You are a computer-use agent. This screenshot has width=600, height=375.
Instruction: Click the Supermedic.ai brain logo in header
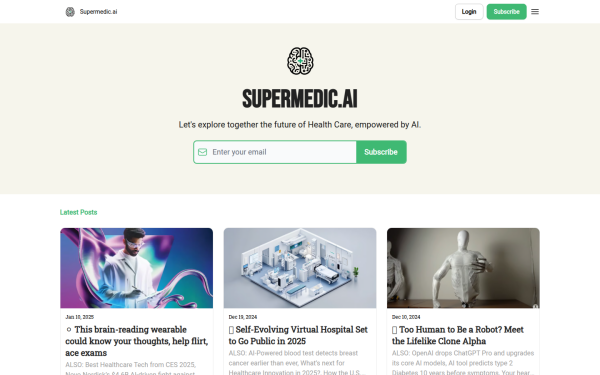tap(70, 12)
